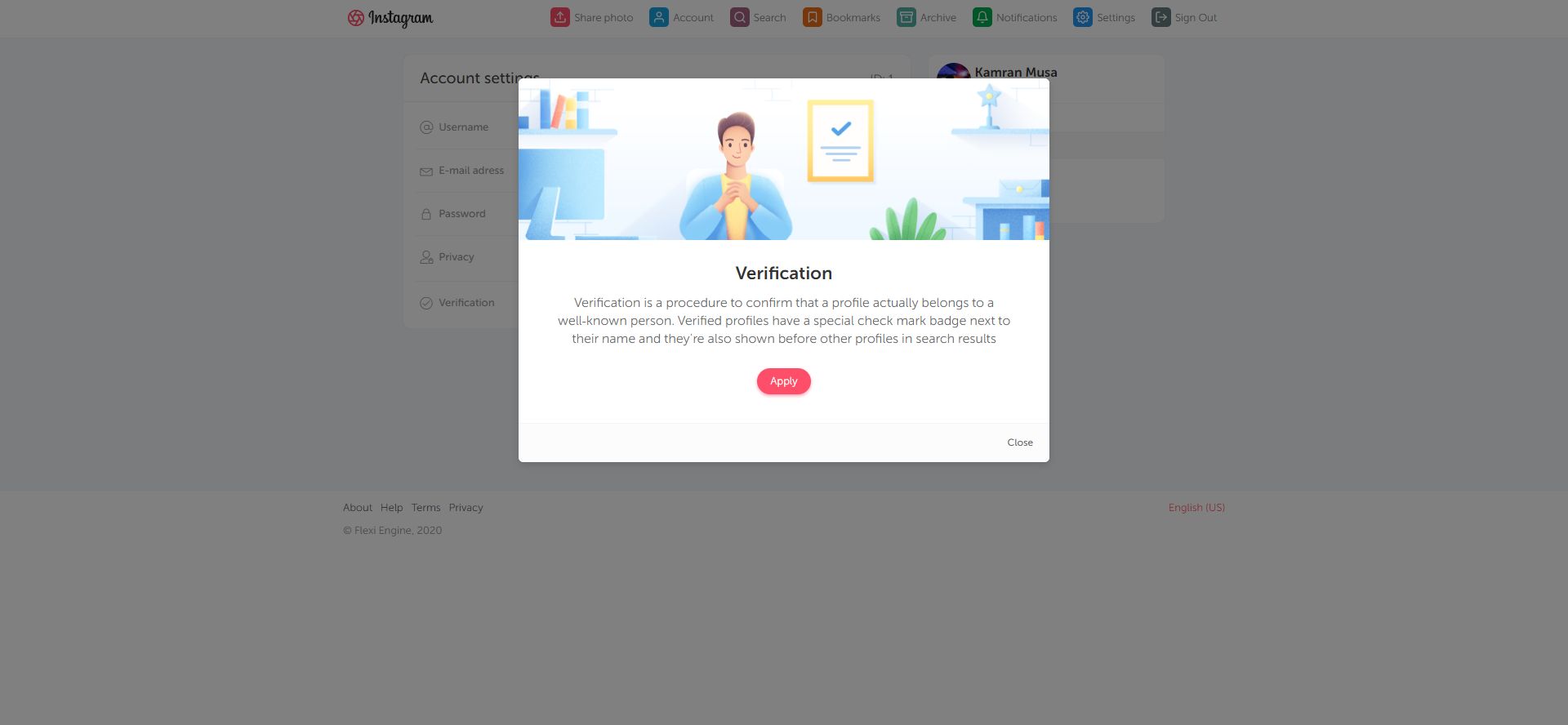Viewport: 1568px width, 725px height.
Task: Open the English (US) language selector
Action: tap(1196, 508)
